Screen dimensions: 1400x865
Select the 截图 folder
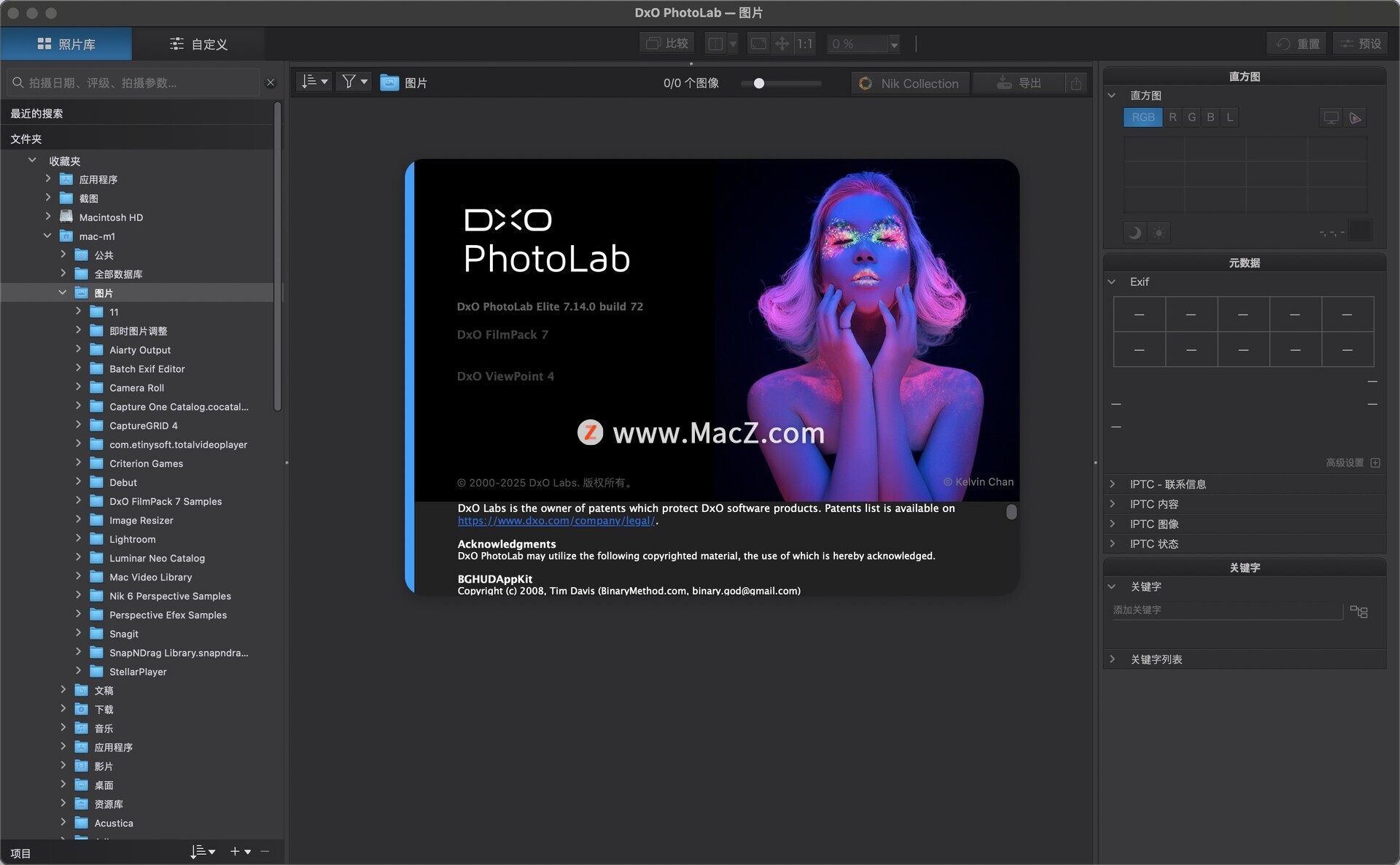[x=89, y=198]
